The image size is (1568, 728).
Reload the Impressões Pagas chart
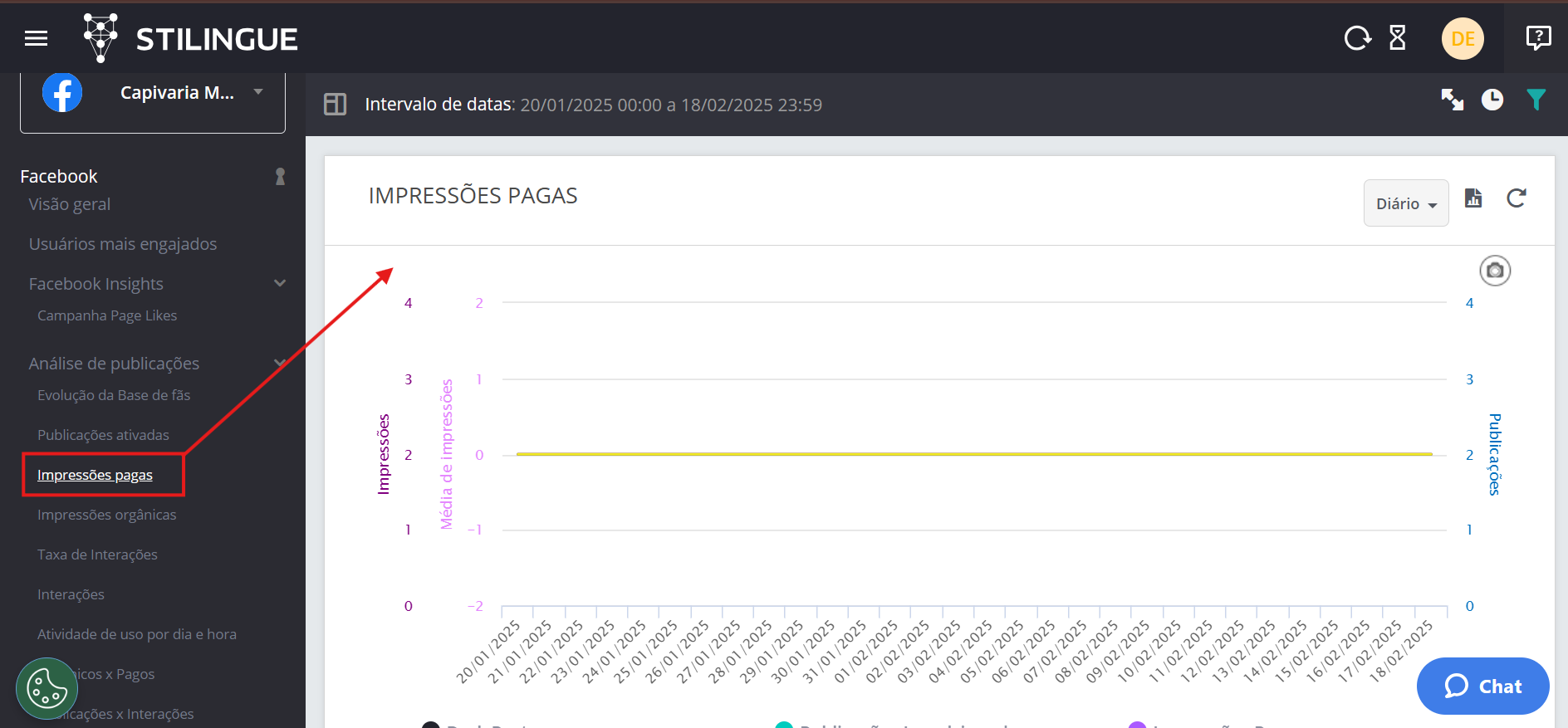1517,198
